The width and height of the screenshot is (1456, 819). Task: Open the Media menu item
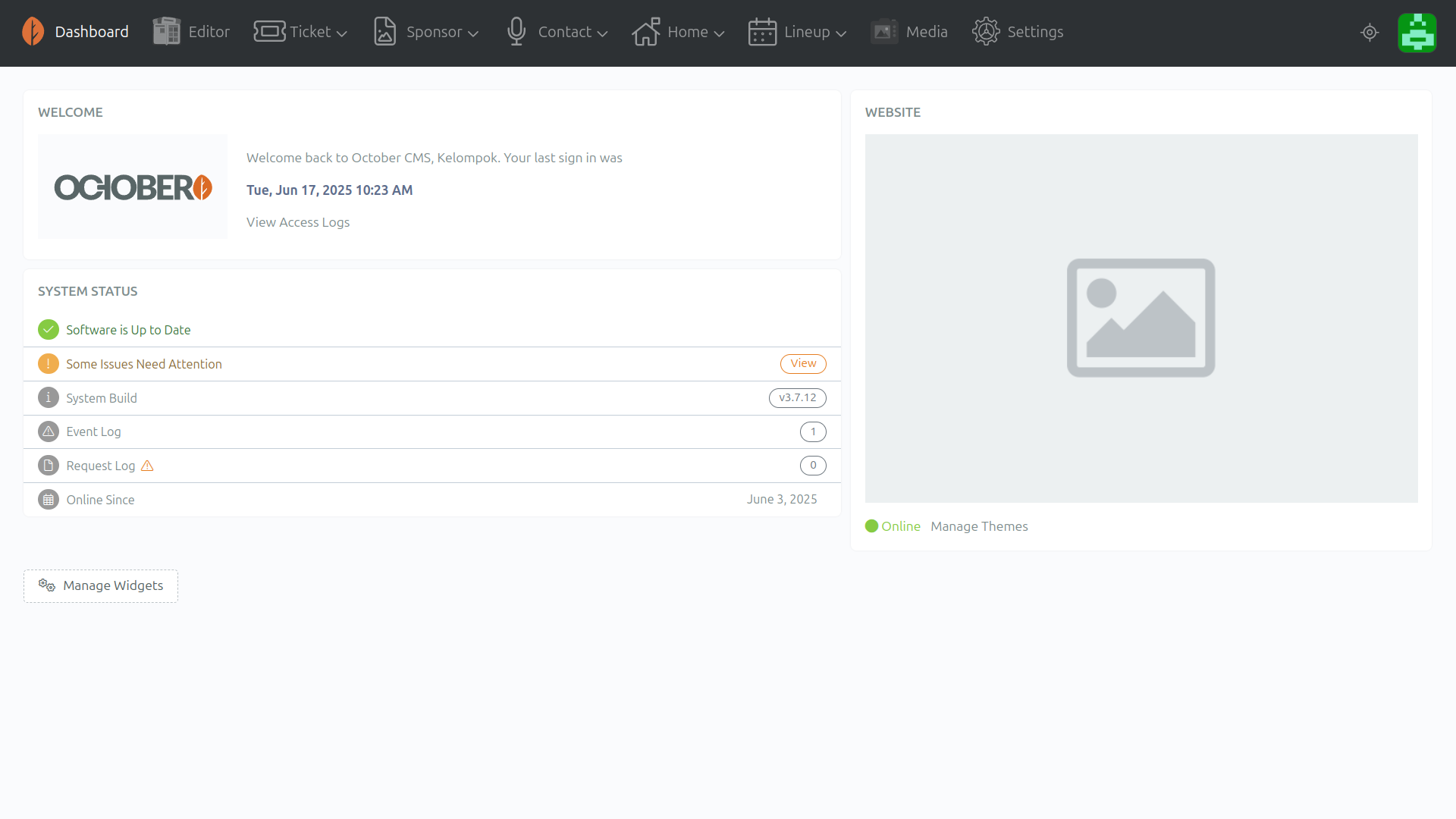click(x=927, y=32)
